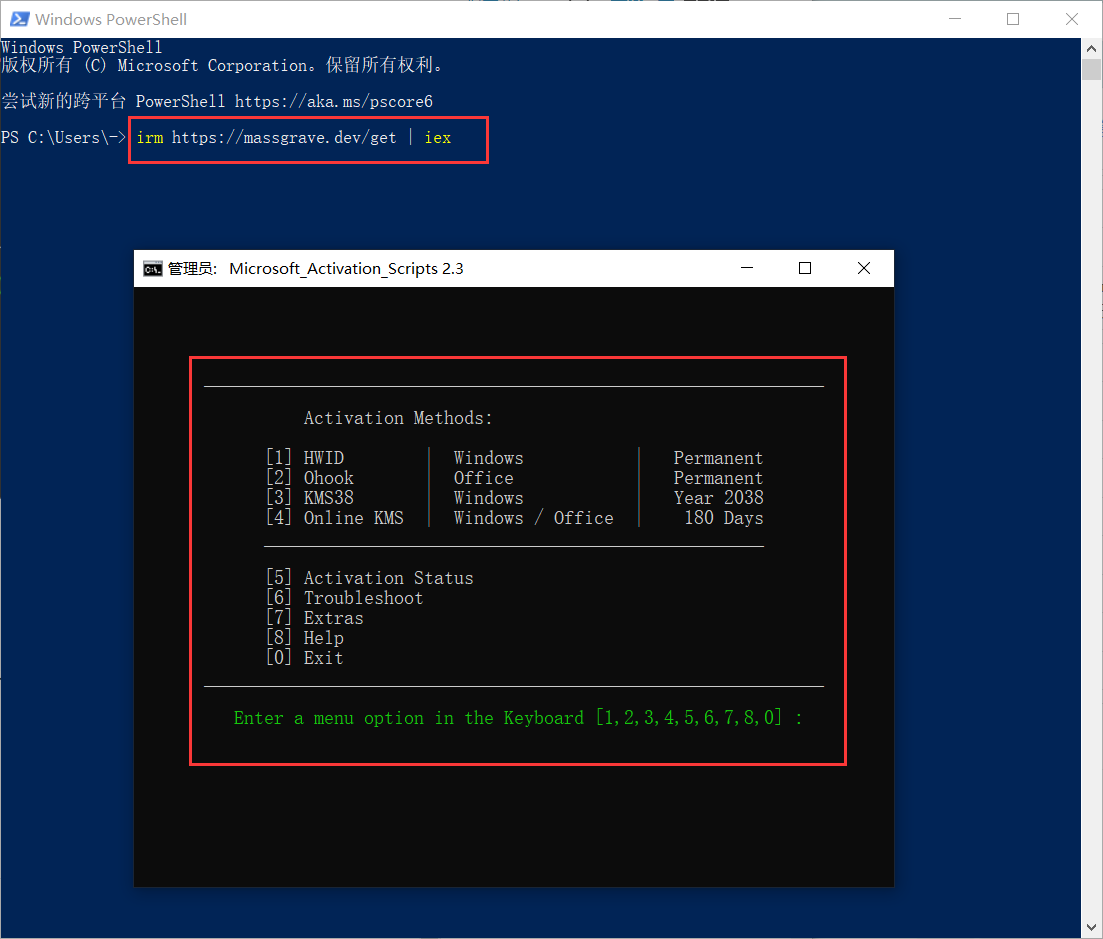Click the cmd icon in Activation Scripts title bar
Viewport: 1103px width, 939px height.
click(152, 268)
